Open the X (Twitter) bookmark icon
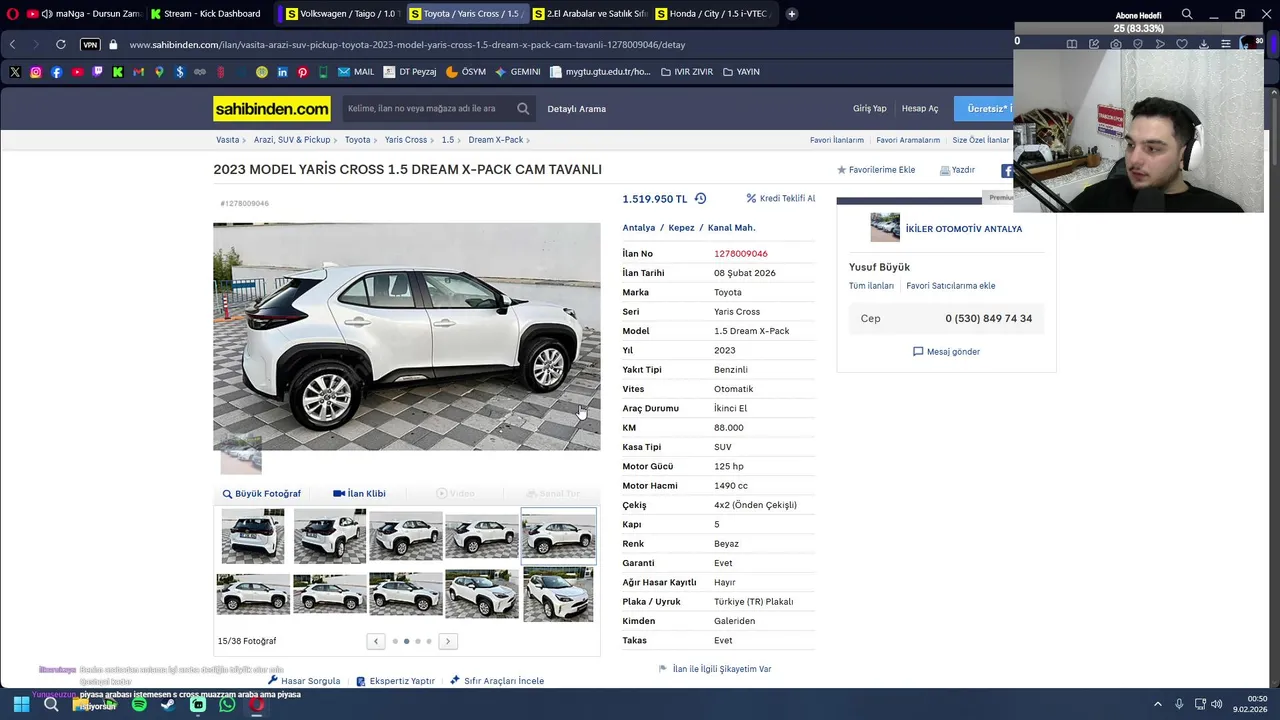This screenshot has height=720, width=1280. (x=15, y=72)
